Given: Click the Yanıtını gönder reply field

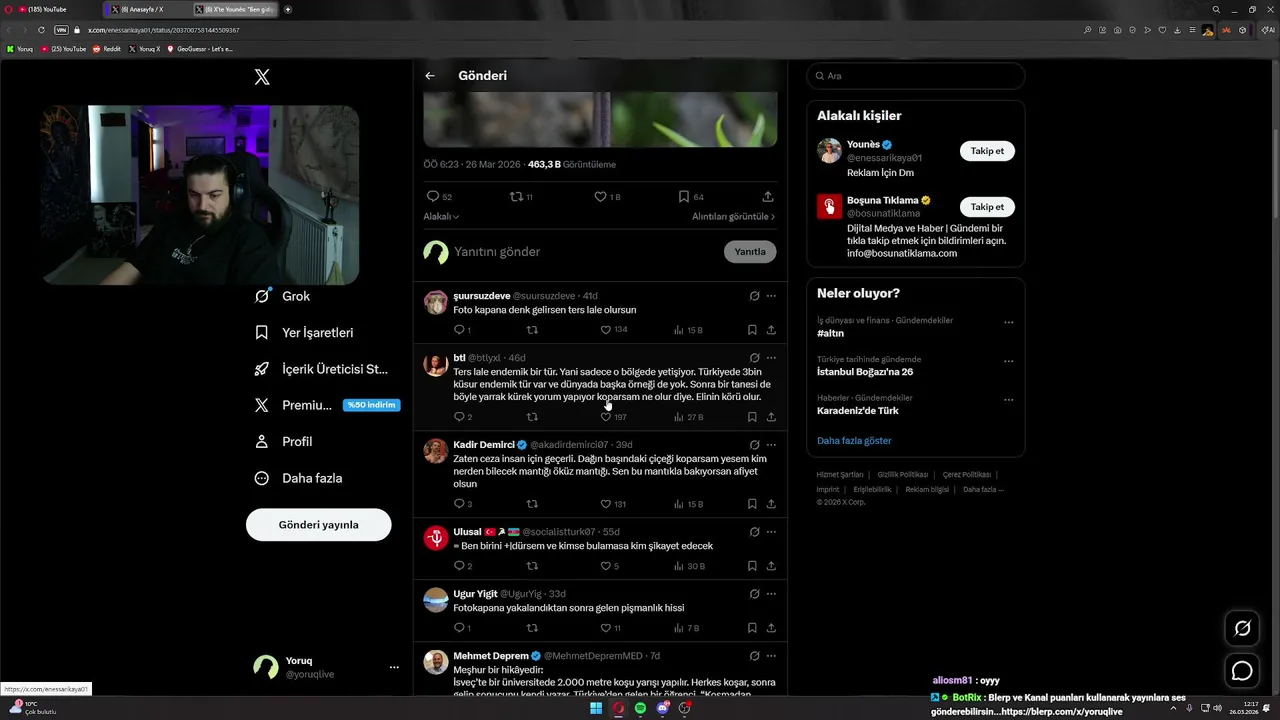Looking at the screenshot, I should tap(585, 252).
